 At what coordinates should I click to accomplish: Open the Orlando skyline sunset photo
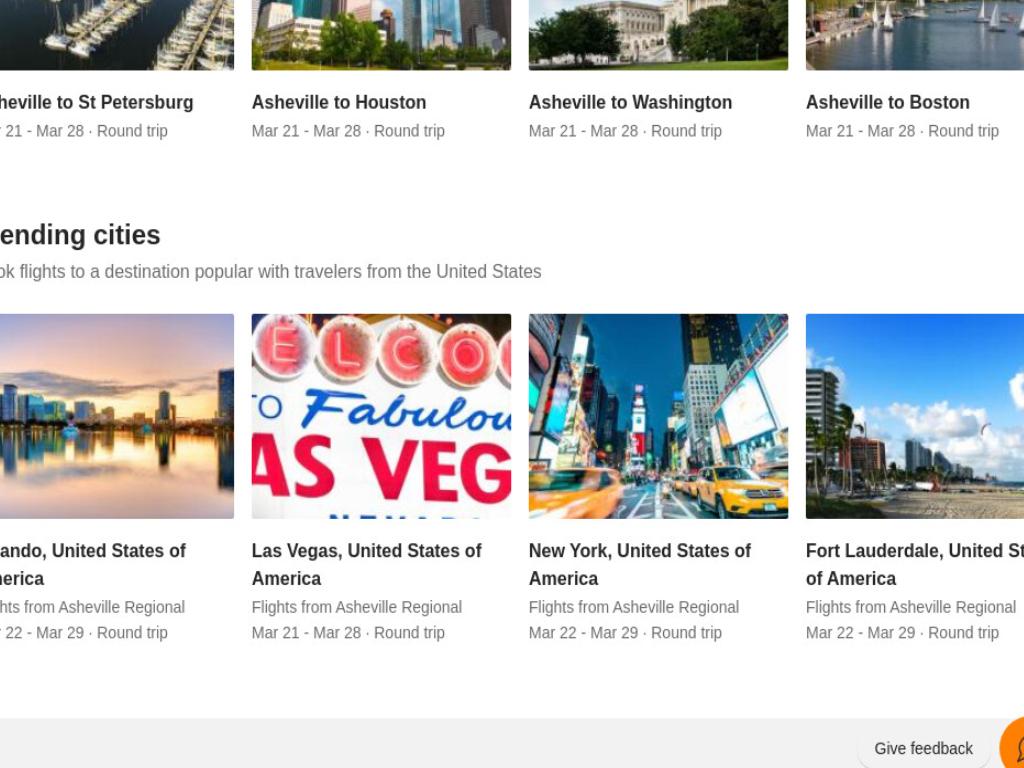pyautogui.click(x=117, y=416)
